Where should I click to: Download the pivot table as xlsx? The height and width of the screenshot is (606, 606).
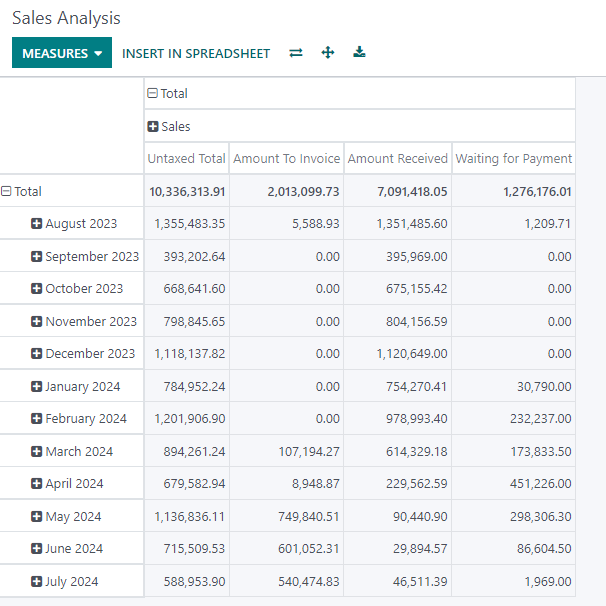[359, 52]
